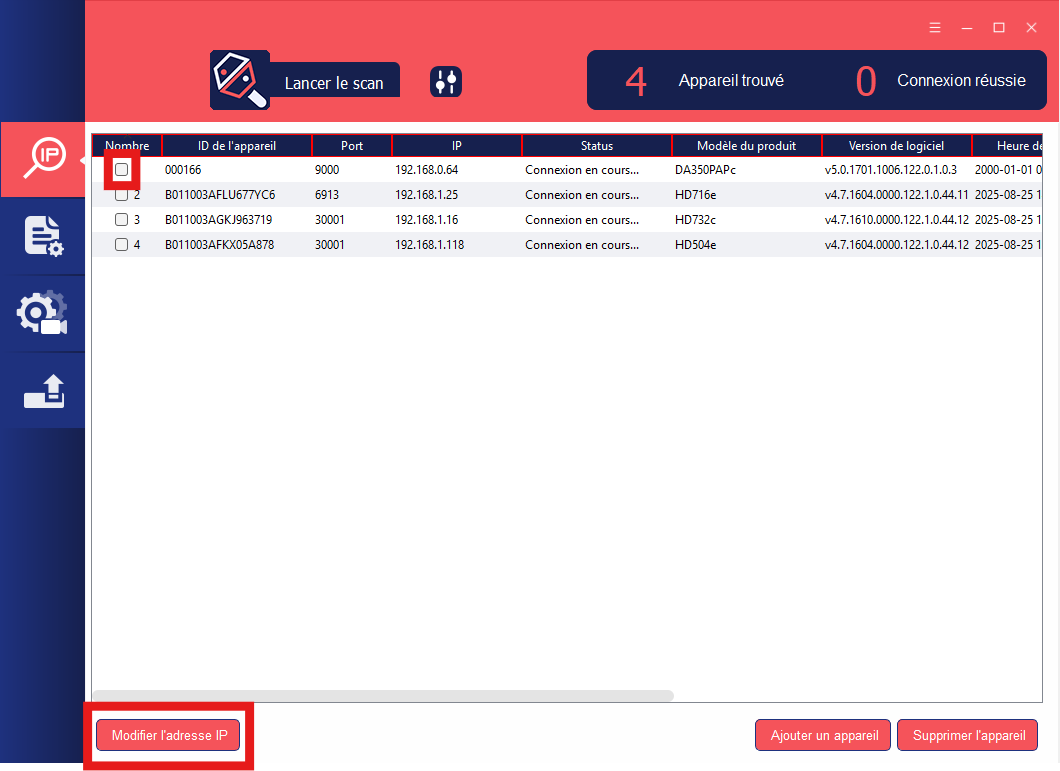Click device ID 000166
Screen dimensions: 1060x771
[183, 170]
